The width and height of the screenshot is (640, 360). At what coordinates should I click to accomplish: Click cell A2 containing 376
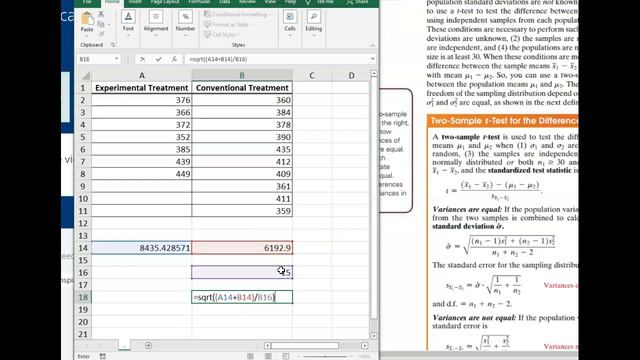coord(142,100)
